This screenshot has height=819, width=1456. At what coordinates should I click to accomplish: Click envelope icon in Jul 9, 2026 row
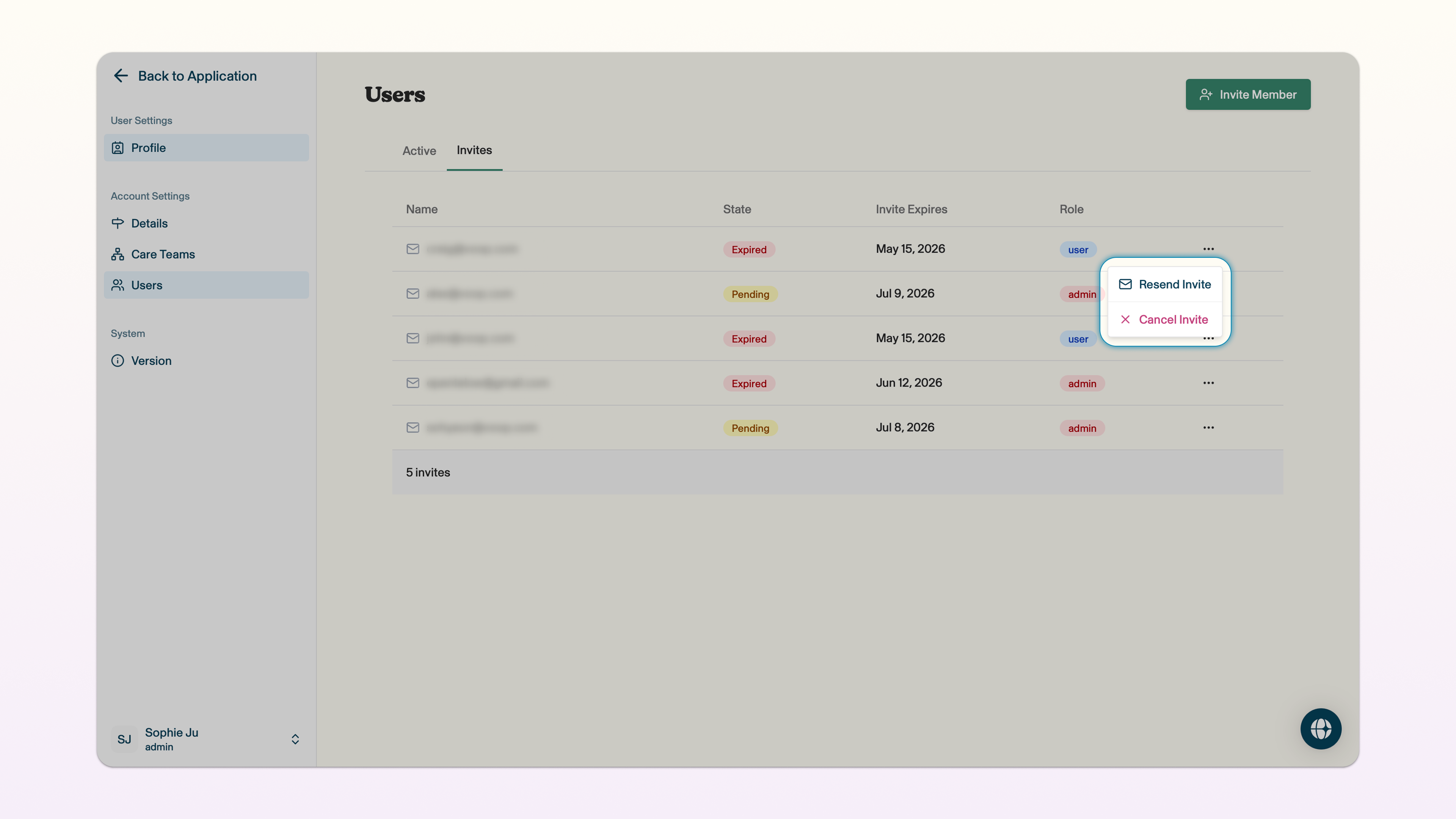click(413, 293)
